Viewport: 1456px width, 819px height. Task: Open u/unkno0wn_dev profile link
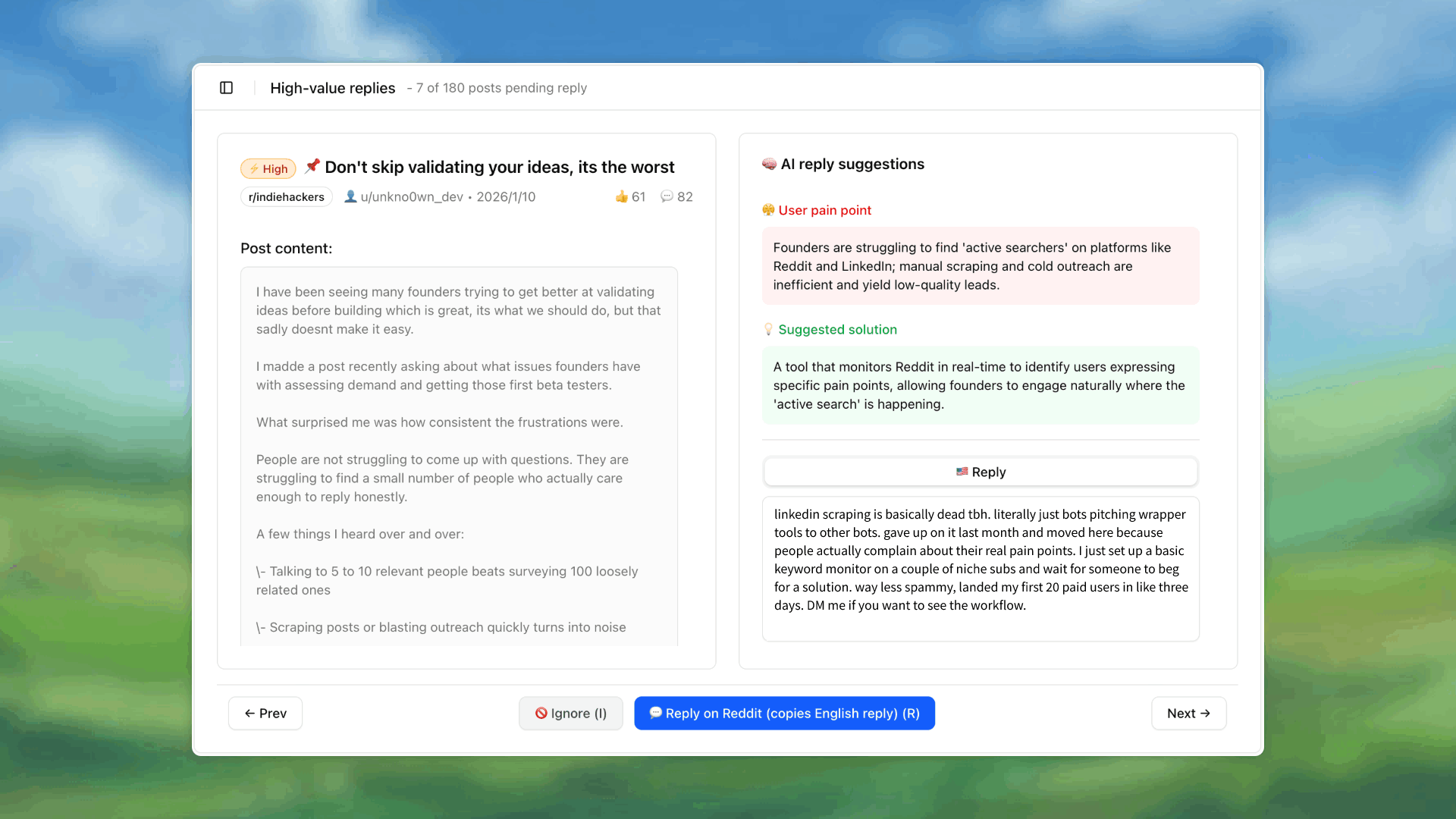pyautogui.click(x=411, y=197)
